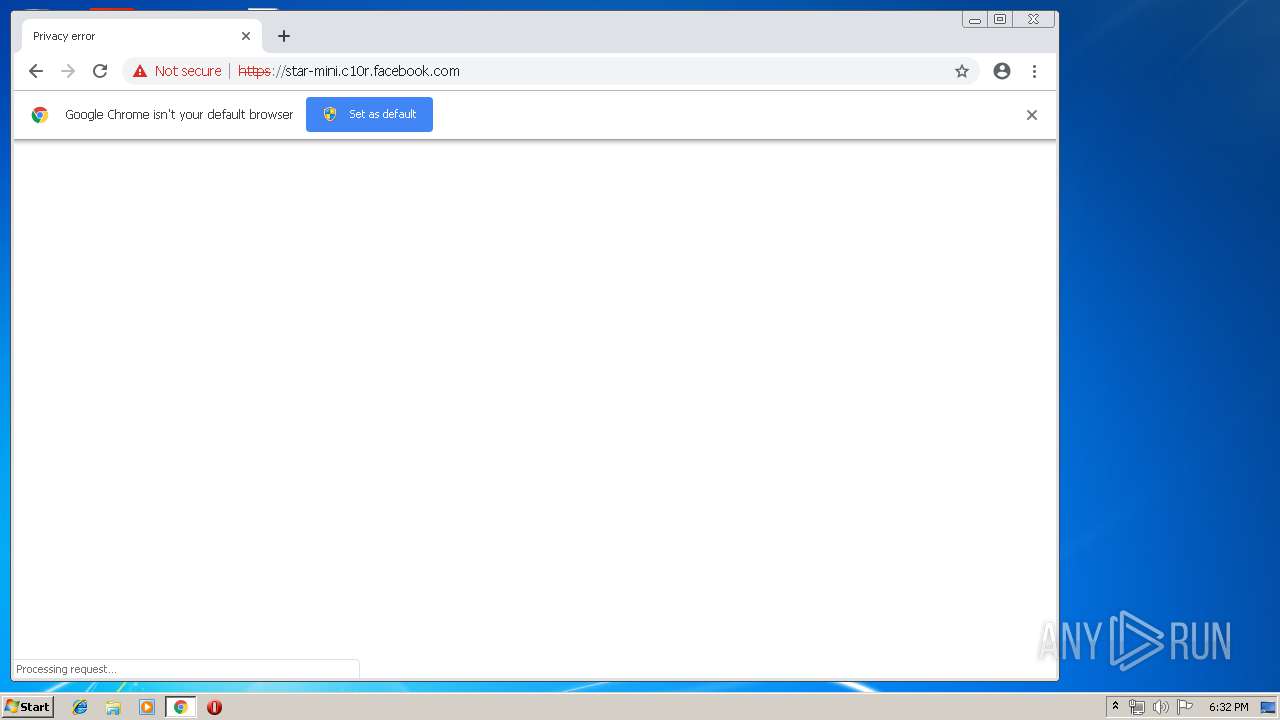Reload the current page

click(x=100, y=71)
